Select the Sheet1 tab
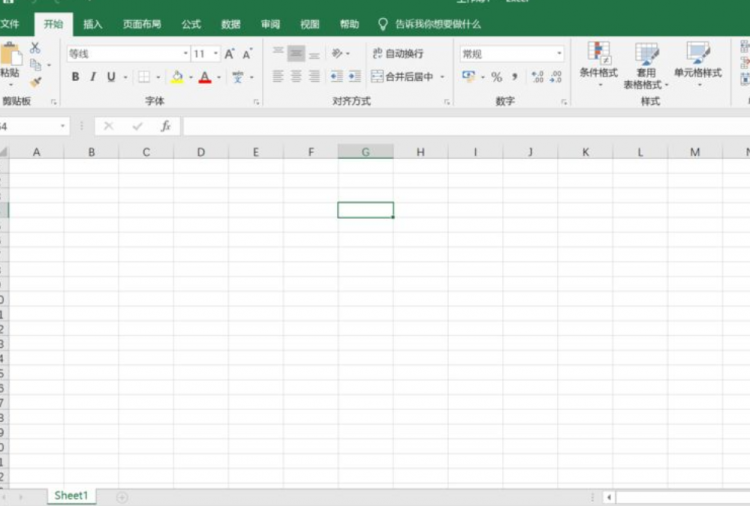Screen dimensions: 750x506 coord(71,495)
